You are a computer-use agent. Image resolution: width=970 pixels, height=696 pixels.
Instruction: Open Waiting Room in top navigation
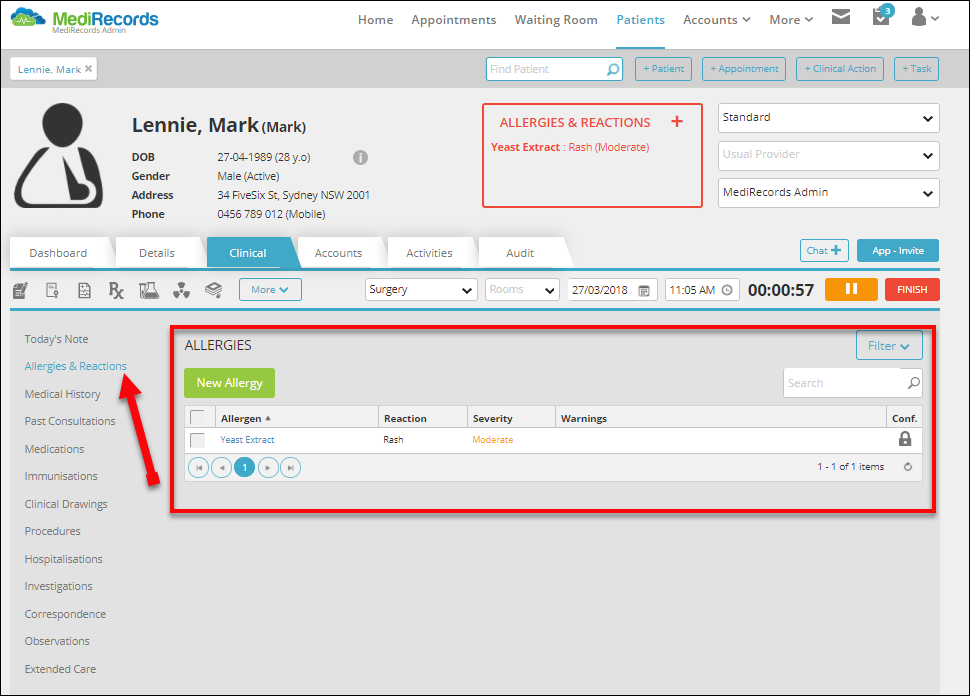pos(556,20)
